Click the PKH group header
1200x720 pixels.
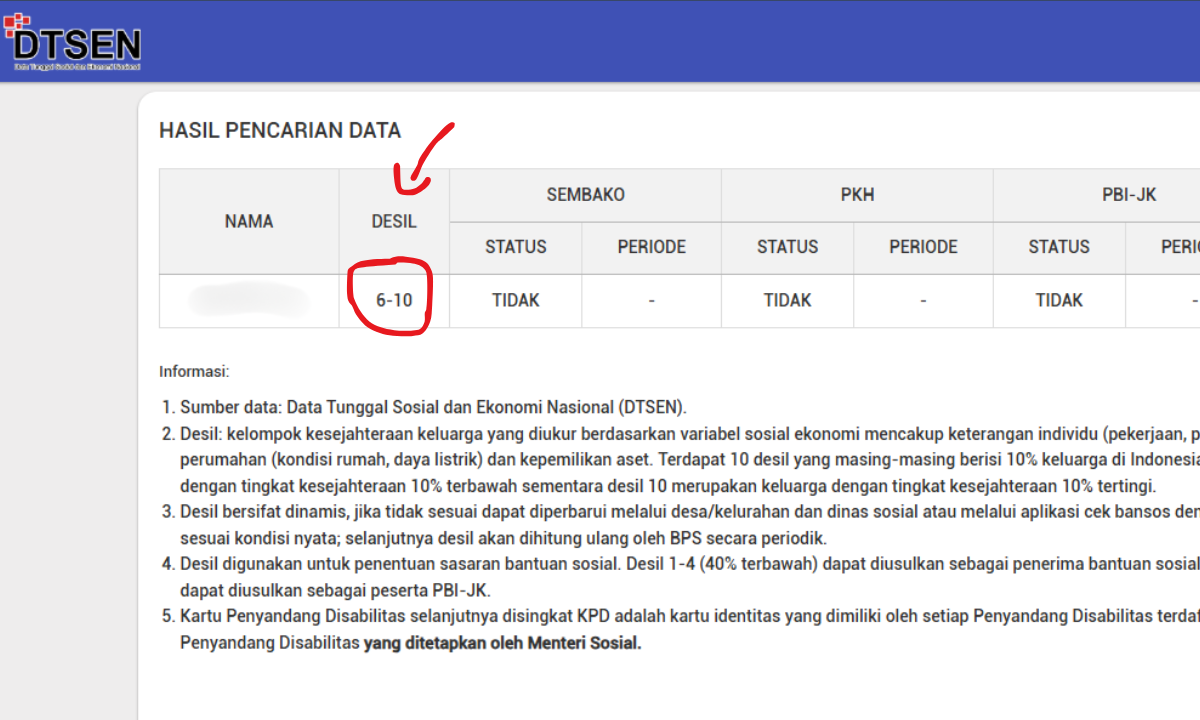click(857, 195)
